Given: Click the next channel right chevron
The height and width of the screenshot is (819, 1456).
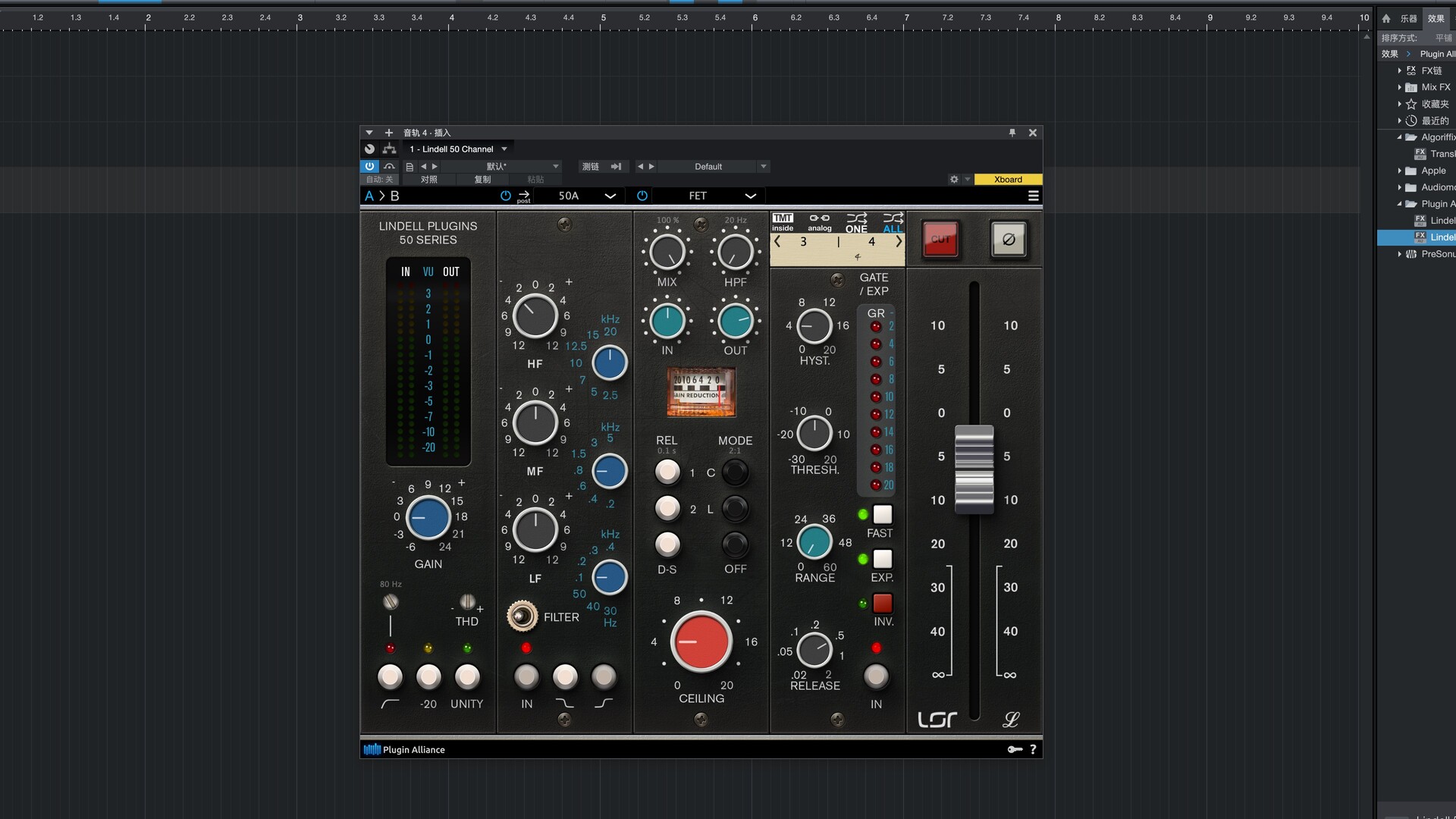Looking at the screenshot, I should point(899,242).
